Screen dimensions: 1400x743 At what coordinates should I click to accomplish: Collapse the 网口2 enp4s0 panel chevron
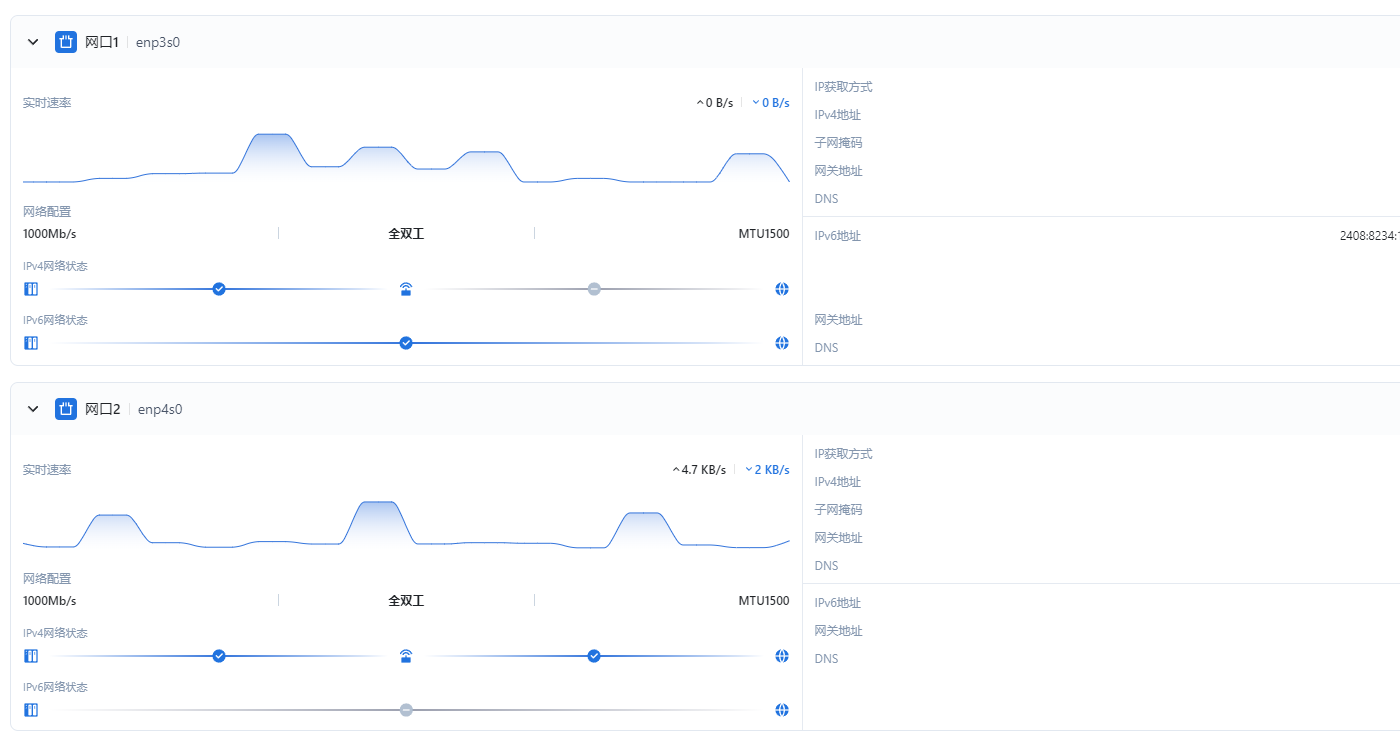pos(33,409)
